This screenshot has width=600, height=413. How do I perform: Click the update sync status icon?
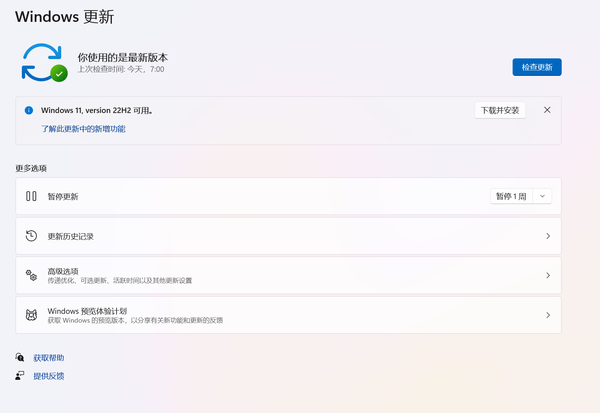click(44, 62)
